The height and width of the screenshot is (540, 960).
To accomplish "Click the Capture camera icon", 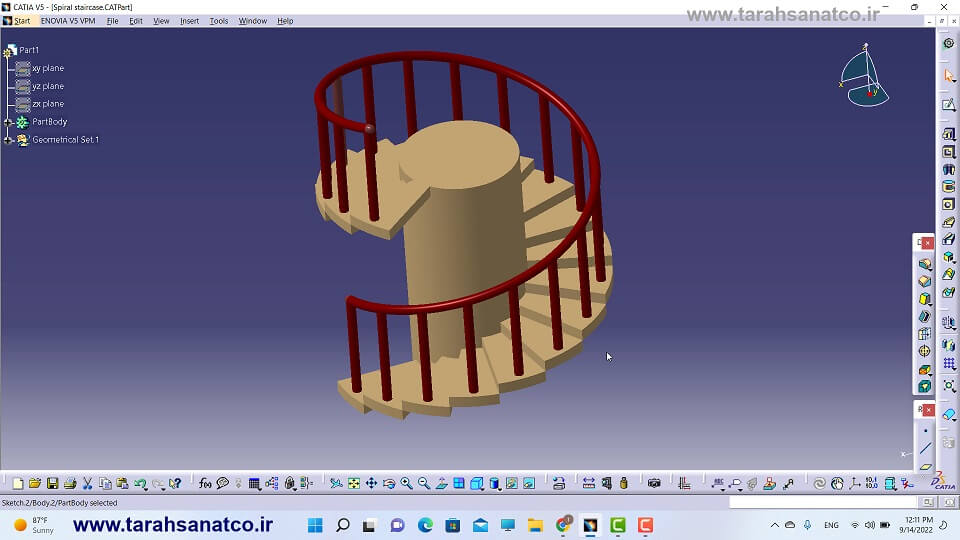I will tap(654, 484).
